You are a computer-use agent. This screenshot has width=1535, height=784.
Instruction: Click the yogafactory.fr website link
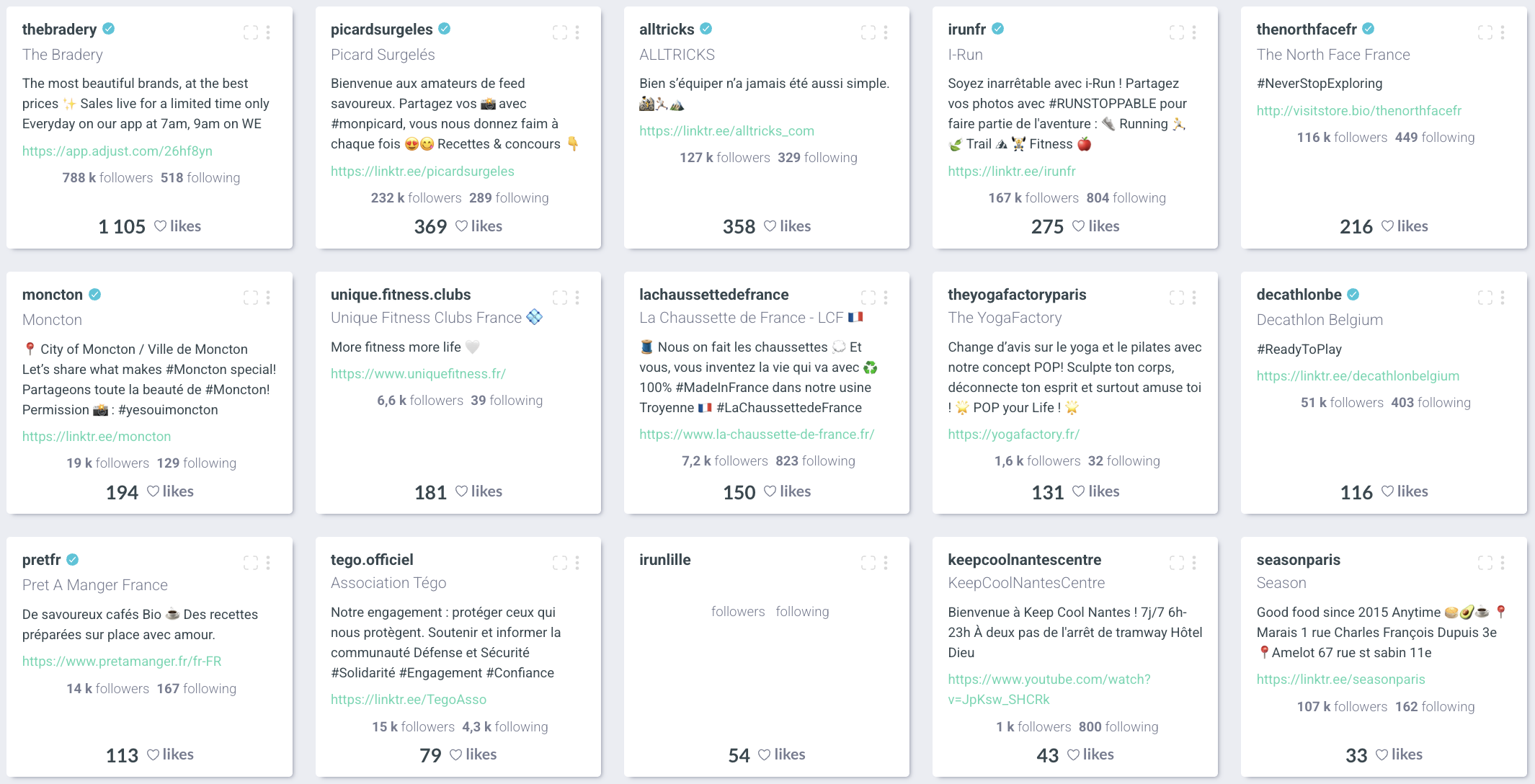tap(1013, 435)
